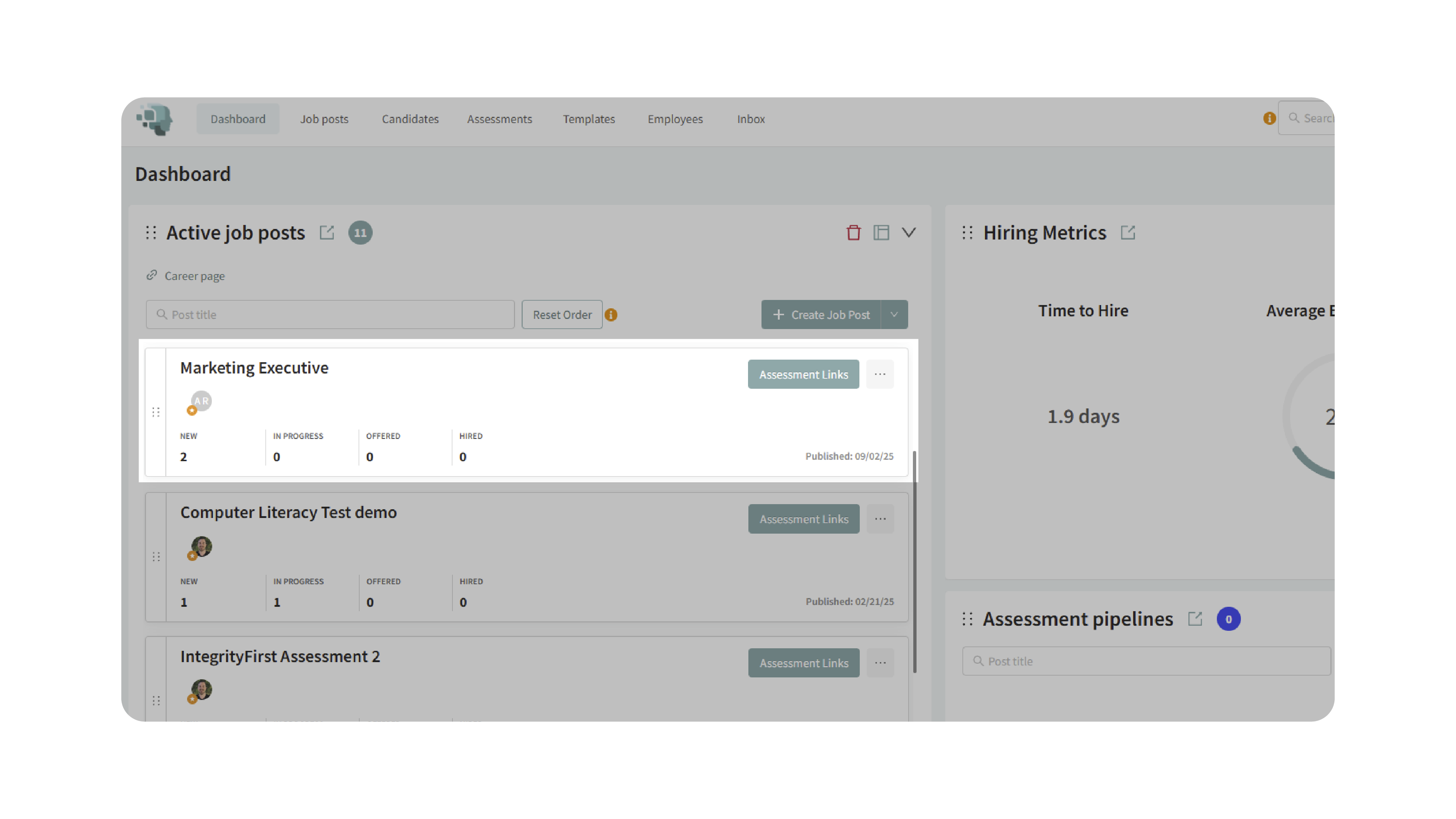The image size is (1456, 819).
Task: Open the Job posts tab
Action: point(324,119)
